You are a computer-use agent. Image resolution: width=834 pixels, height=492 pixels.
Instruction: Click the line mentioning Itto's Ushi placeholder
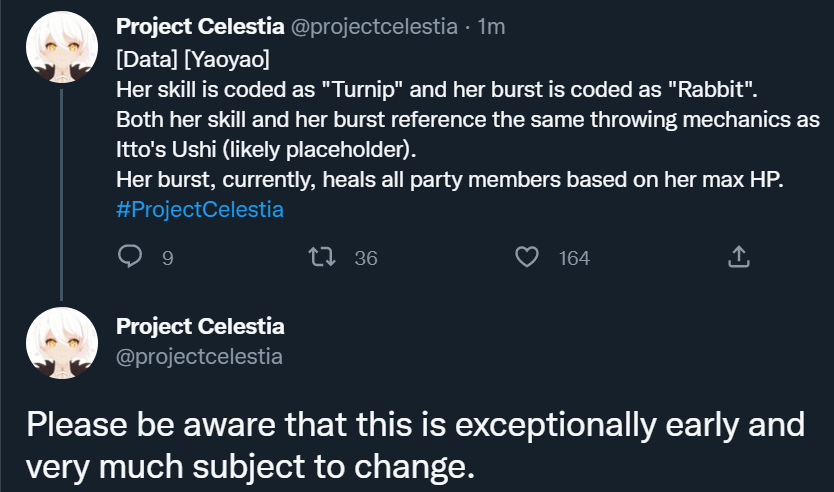[x=266, y=149]
